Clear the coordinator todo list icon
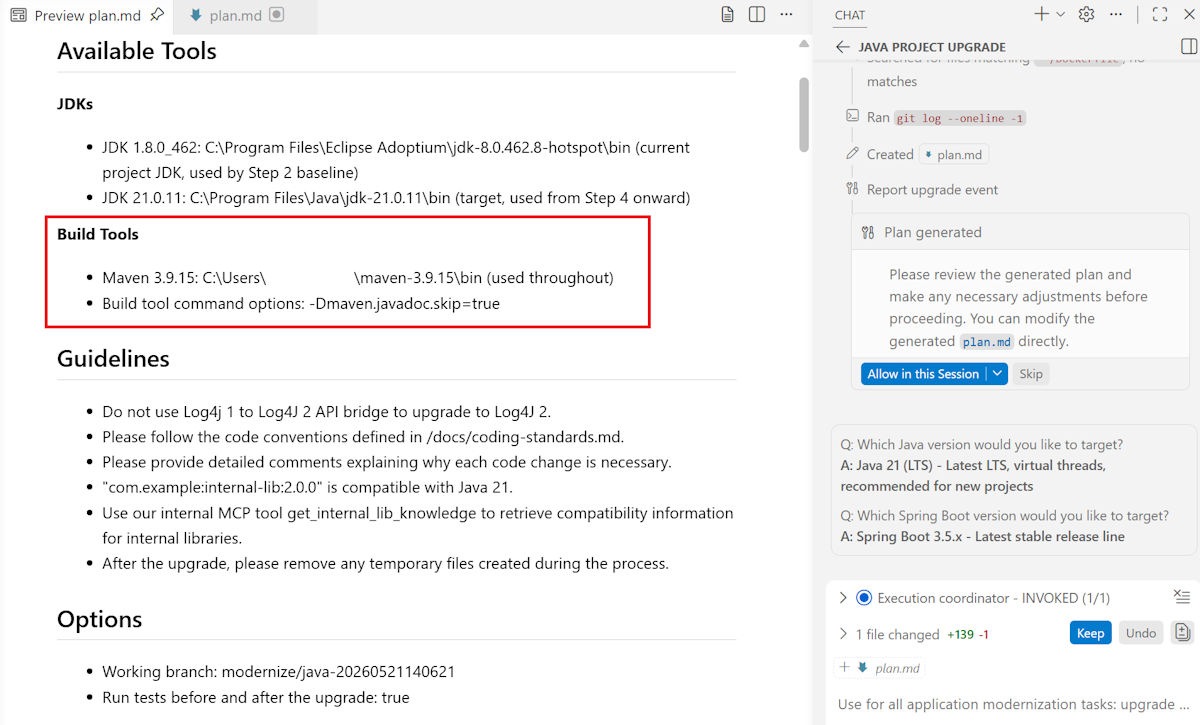1200x725 pixels. coord(1182,597)
